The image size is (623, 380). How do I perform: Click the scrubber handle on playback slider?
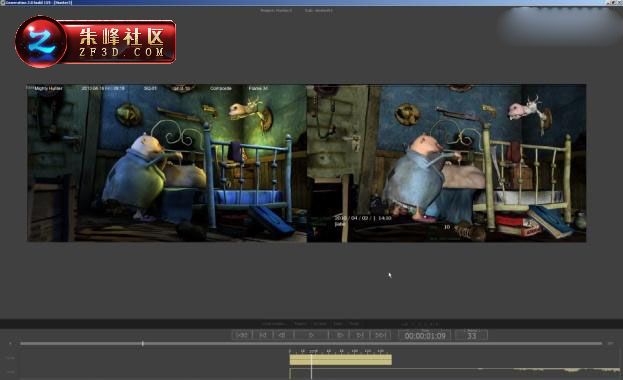point(143,343)
